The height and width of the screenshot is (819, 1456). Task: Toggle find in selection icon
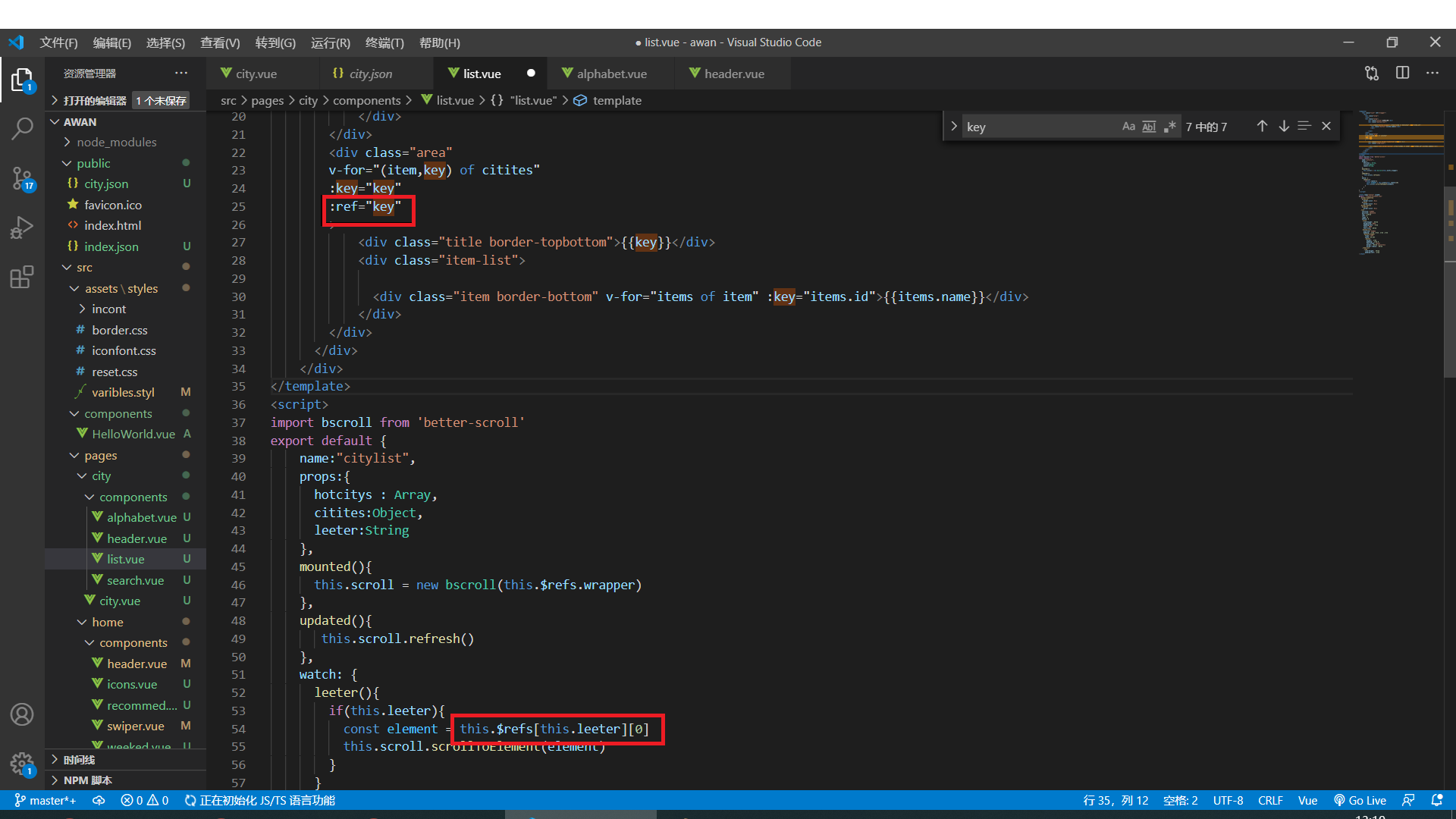1304,127
